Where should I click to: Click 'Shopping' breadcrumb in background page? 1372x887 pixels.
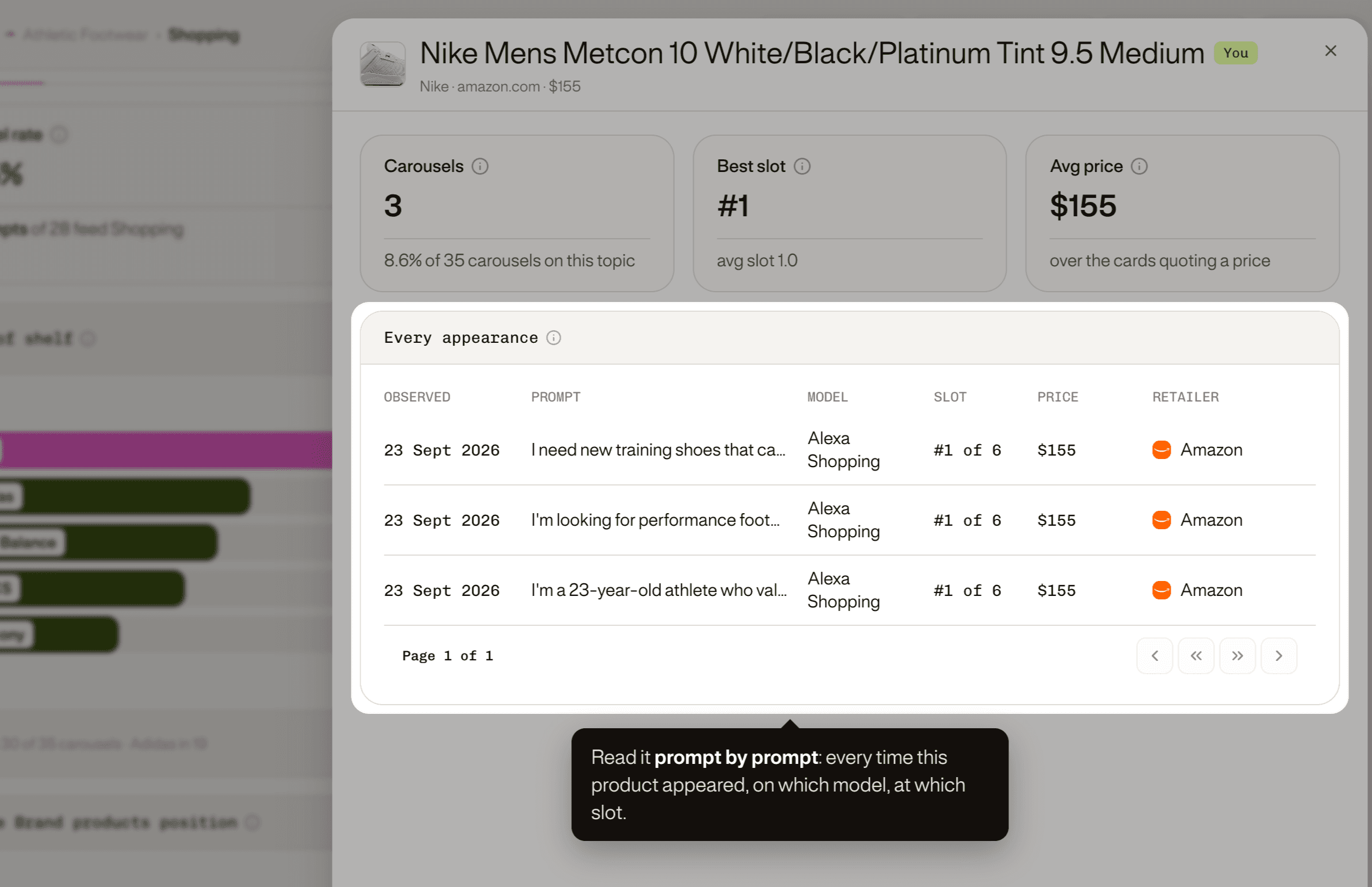point(204,35)
